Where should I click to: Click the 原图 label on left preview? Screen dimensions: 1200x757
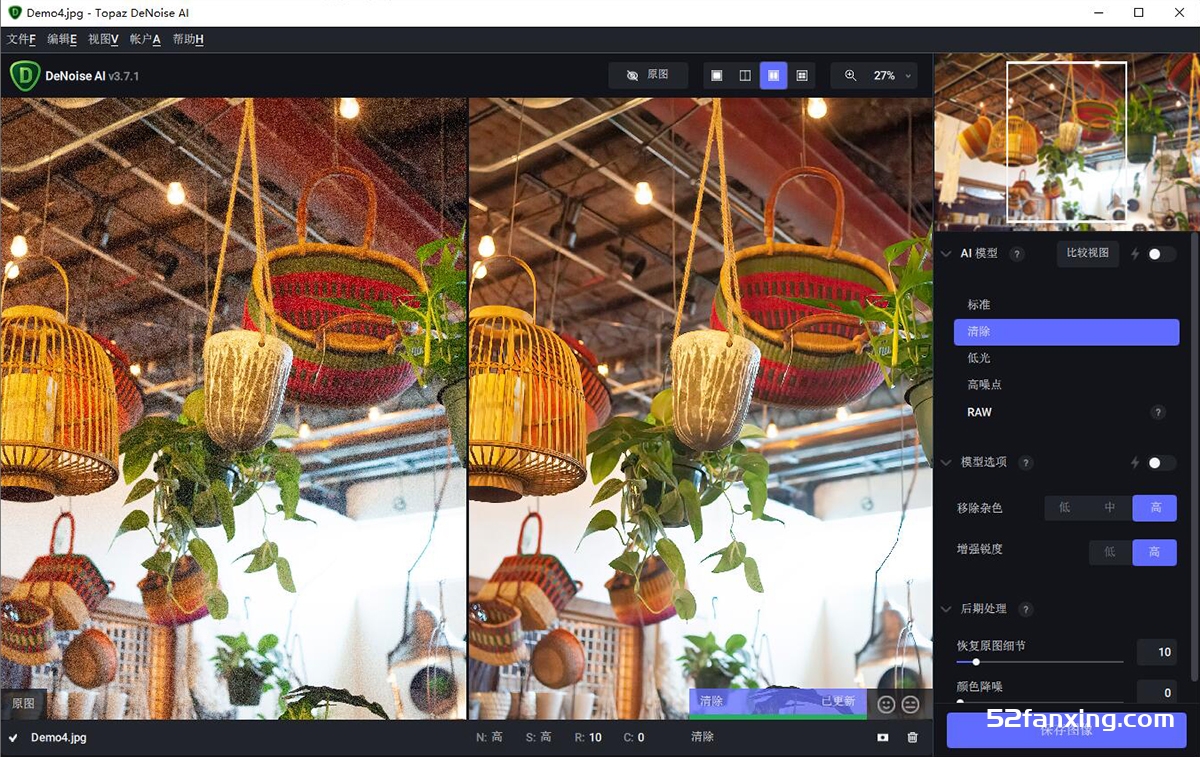(23, 704)
